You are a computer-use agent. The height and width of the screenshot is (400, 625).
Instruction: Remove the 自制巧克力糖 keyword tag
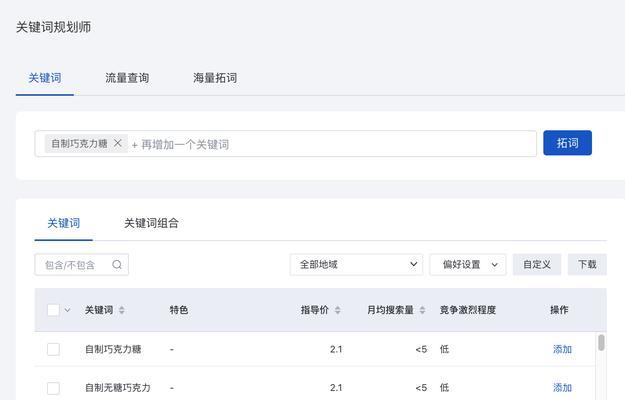118,143
